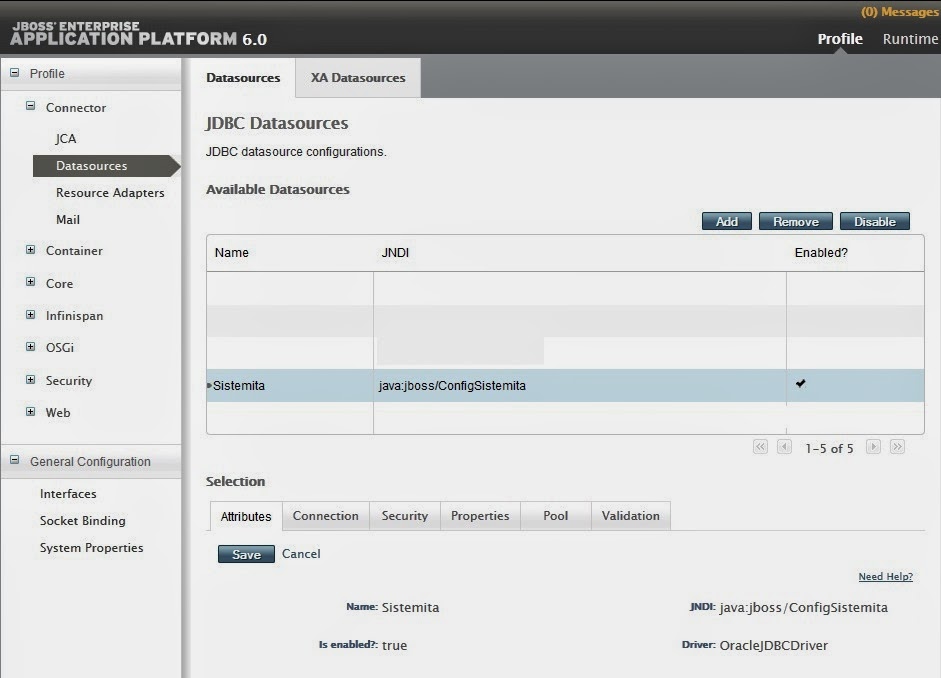Switch to the Datasources tab
Image resolution: width=941 pixels, height=678 pixels.
243,77
